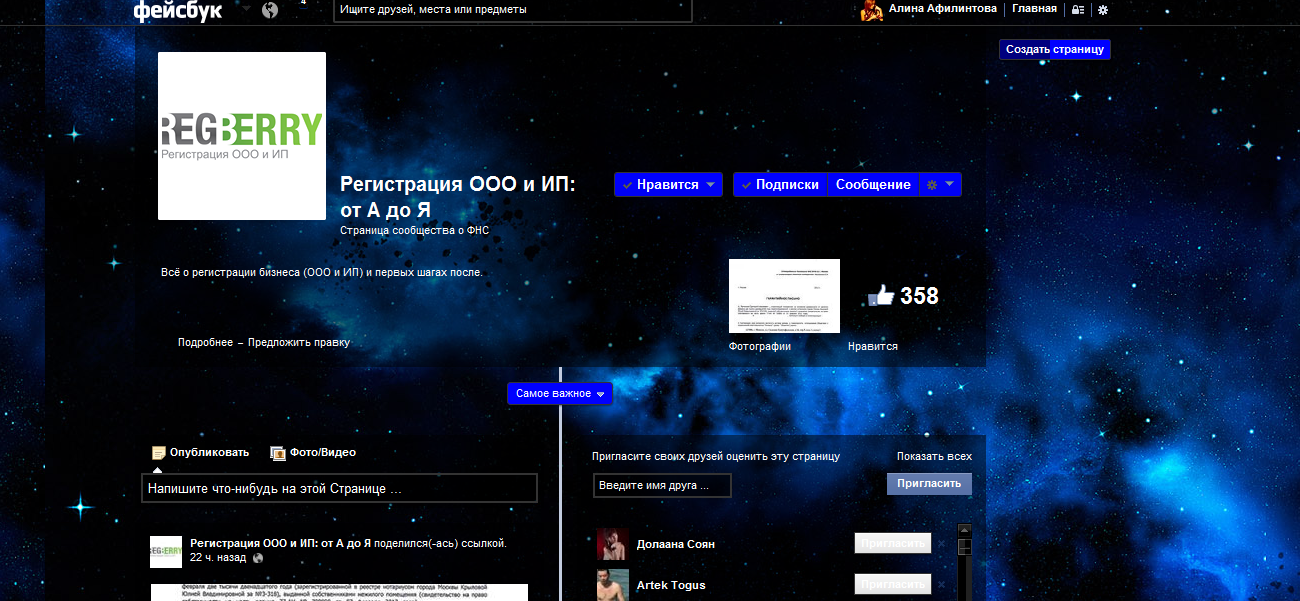This screenshot has width=1300, height=601.
Task: Click the page title Регистрация ООО и ИП
Action: [458, 197]
